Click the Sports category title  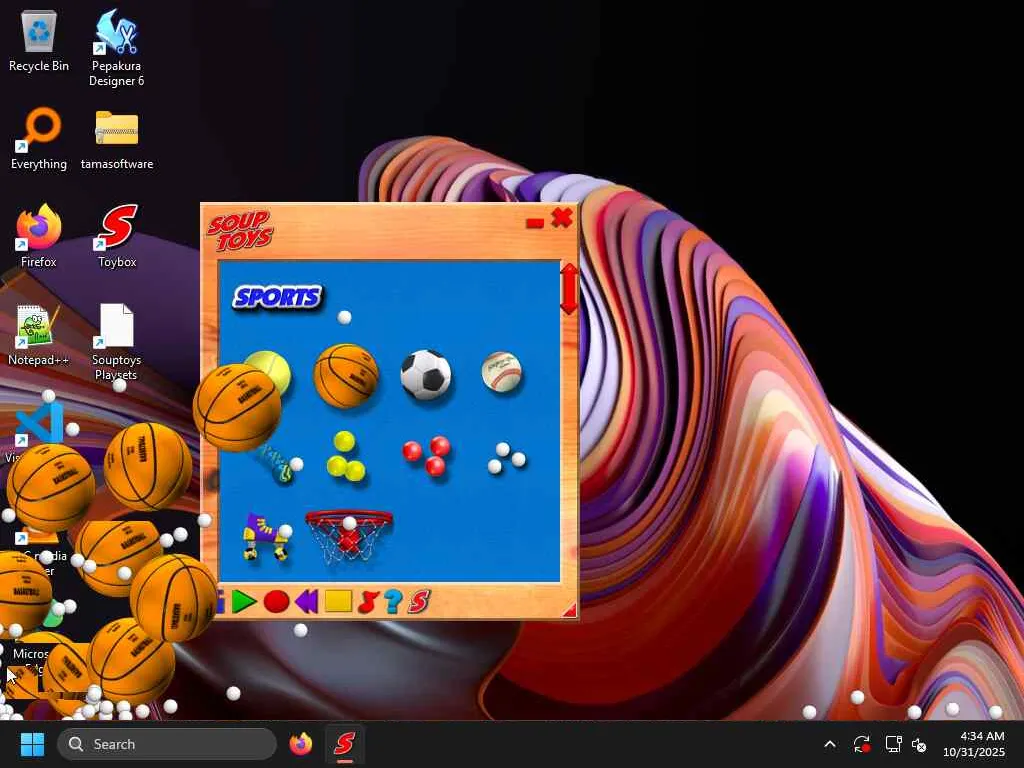click(278, 297)
